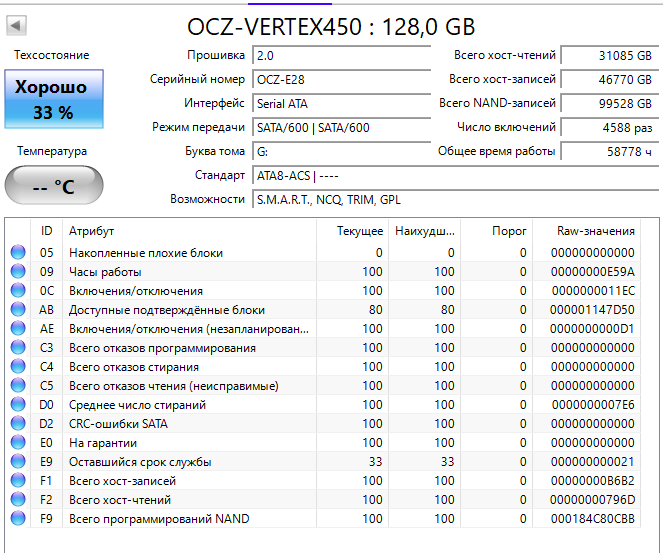Image resolution: width=663 pixels, height=553 pixels.
Task: Click the Наихудш... column header
Action: 424,231
